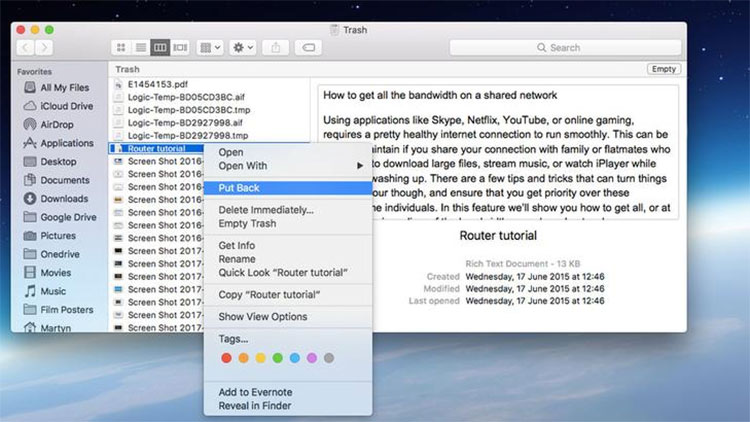Click the document preview text area
Screen dimensions: 750x422
click(x=498, y=152)
